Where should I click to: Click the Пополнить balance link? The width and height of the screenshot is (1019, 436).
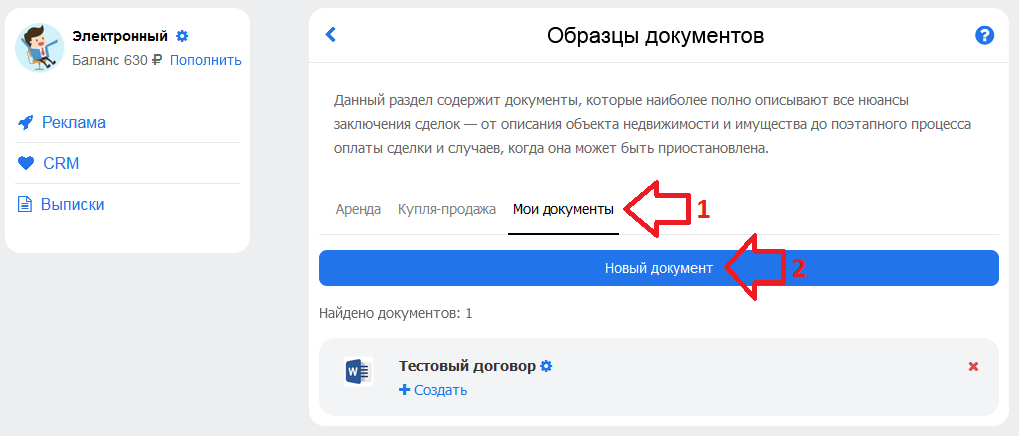pyautogui.click(x=205, y=60)
